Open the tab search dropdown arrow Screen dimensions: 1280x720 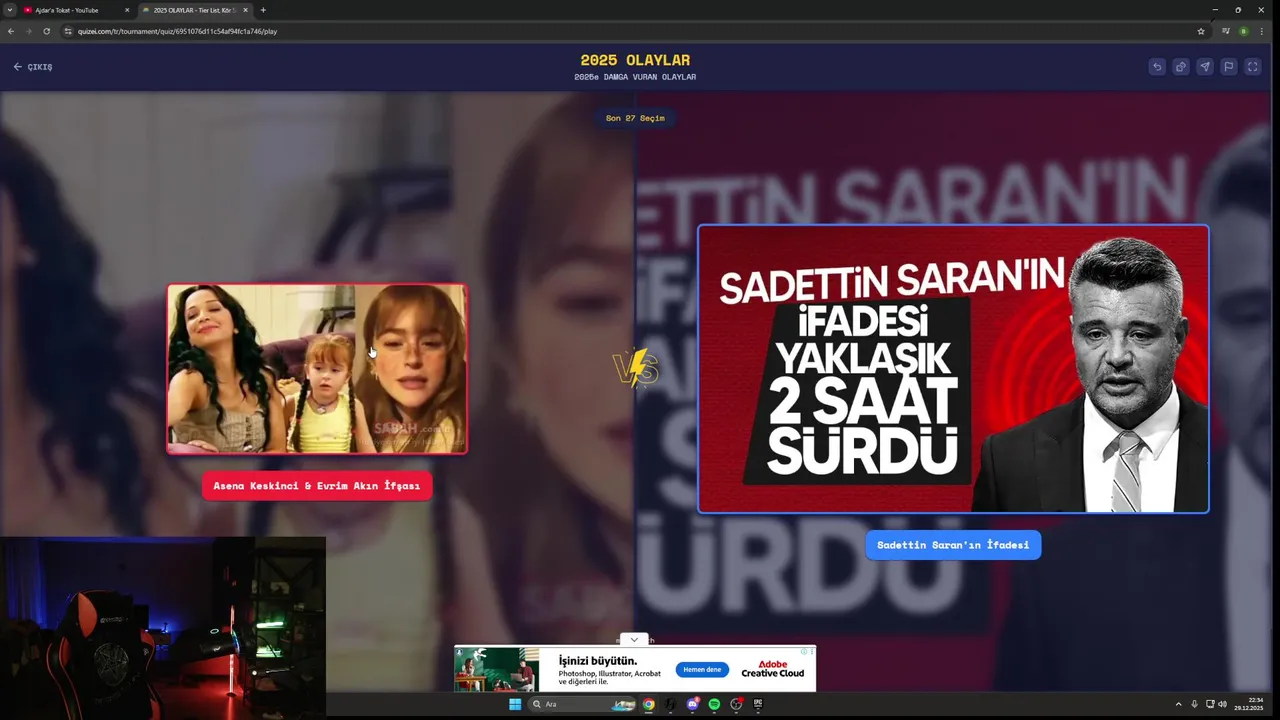click(x=9, y=10)
